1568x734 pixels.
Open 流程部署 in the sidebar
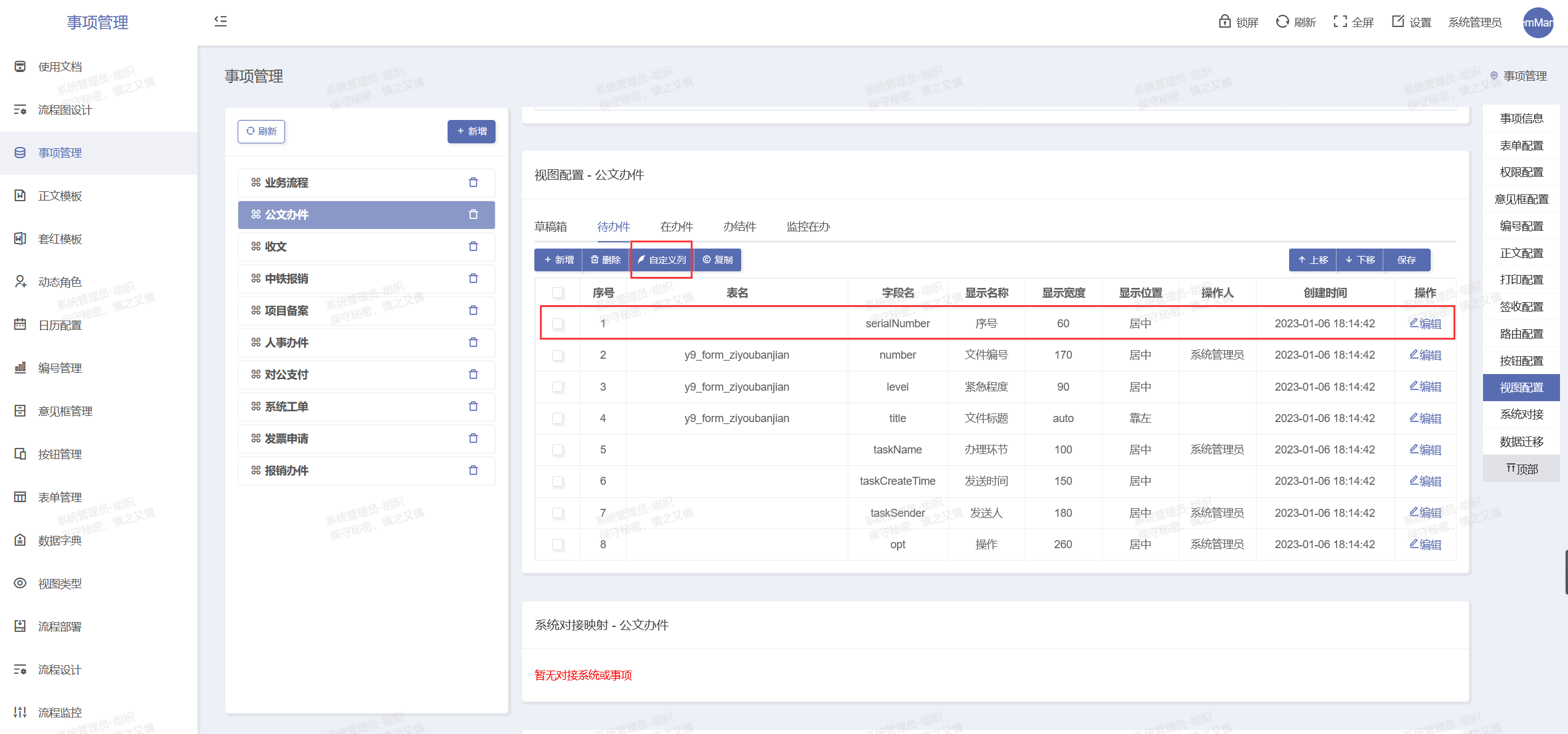60,626
